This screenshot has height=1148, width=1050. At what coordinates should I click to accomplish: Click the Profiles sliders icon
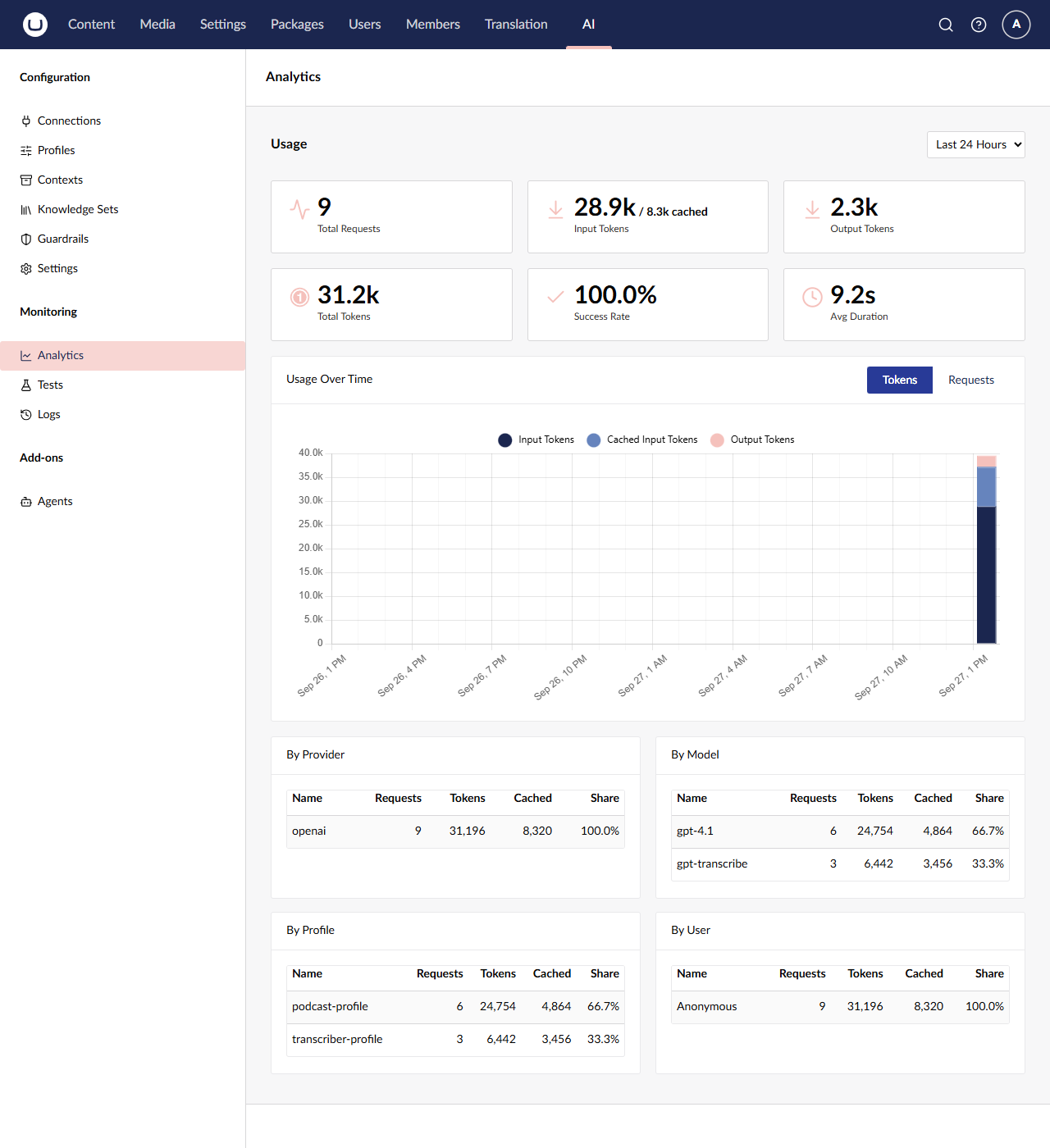(x=26, y=150)
